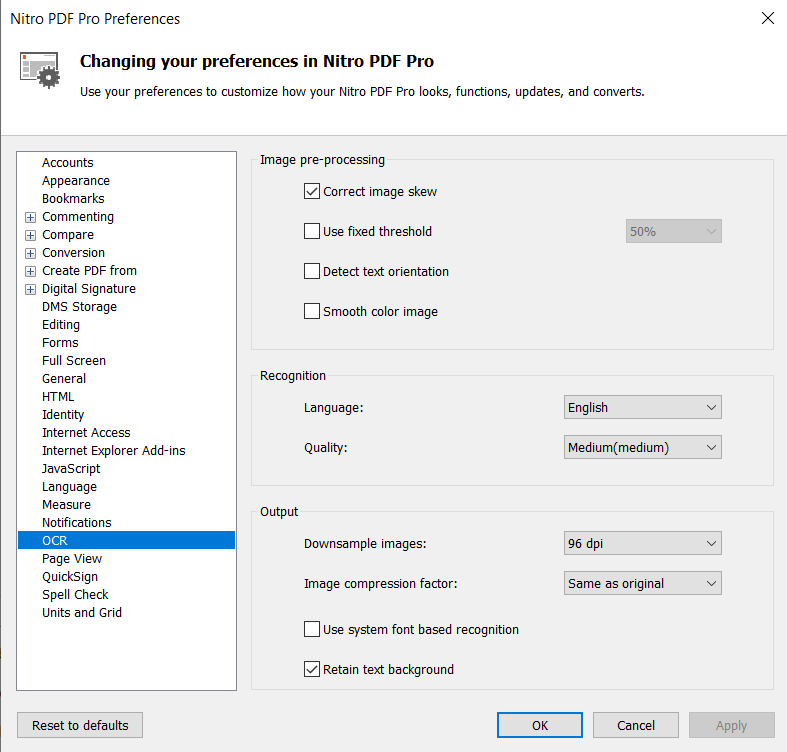Close the Nitro PDF Pro Preferences dialog
Image resolution: width=787 pixels, height=752 pixels.
(767, 19)
